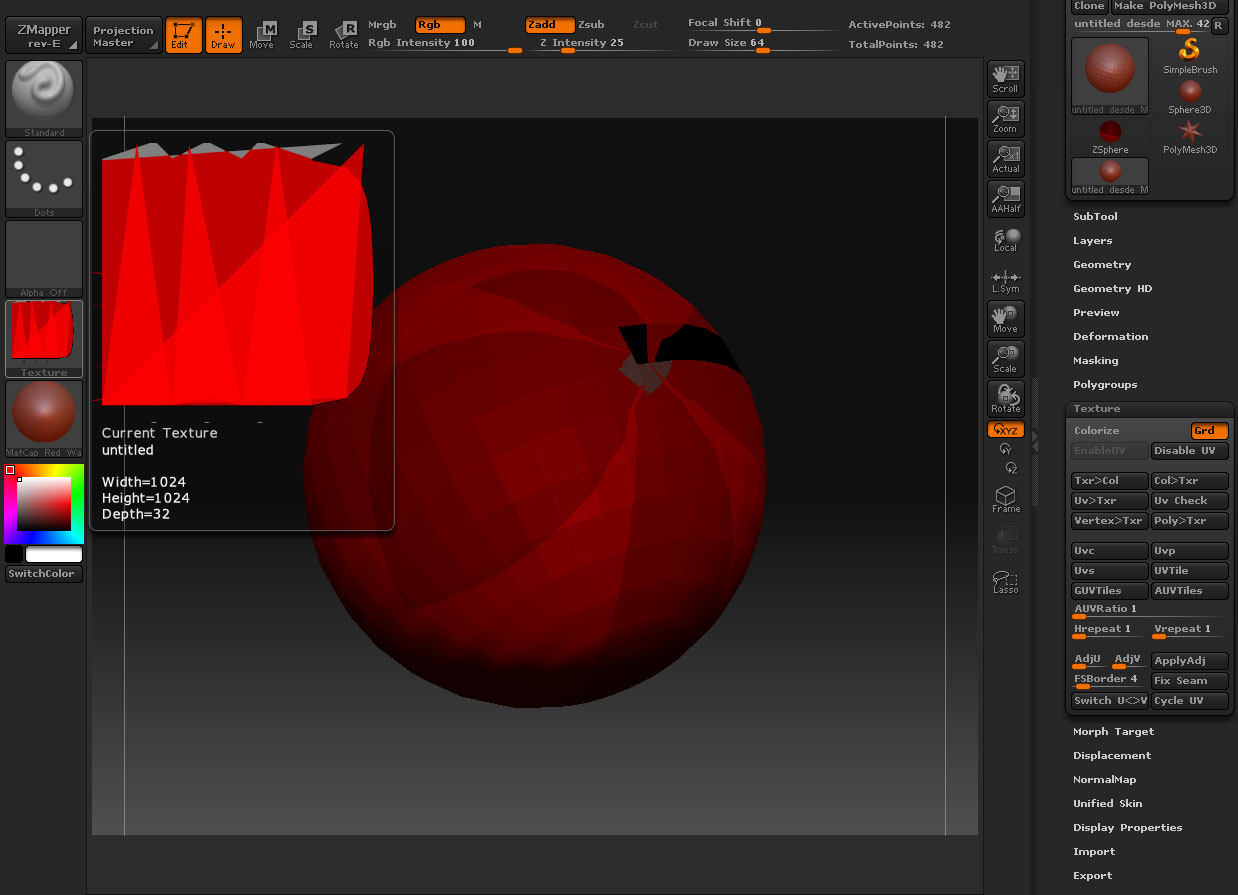
Task: Click the Zoom canvas icon
Action: (x=1005, y=119)
